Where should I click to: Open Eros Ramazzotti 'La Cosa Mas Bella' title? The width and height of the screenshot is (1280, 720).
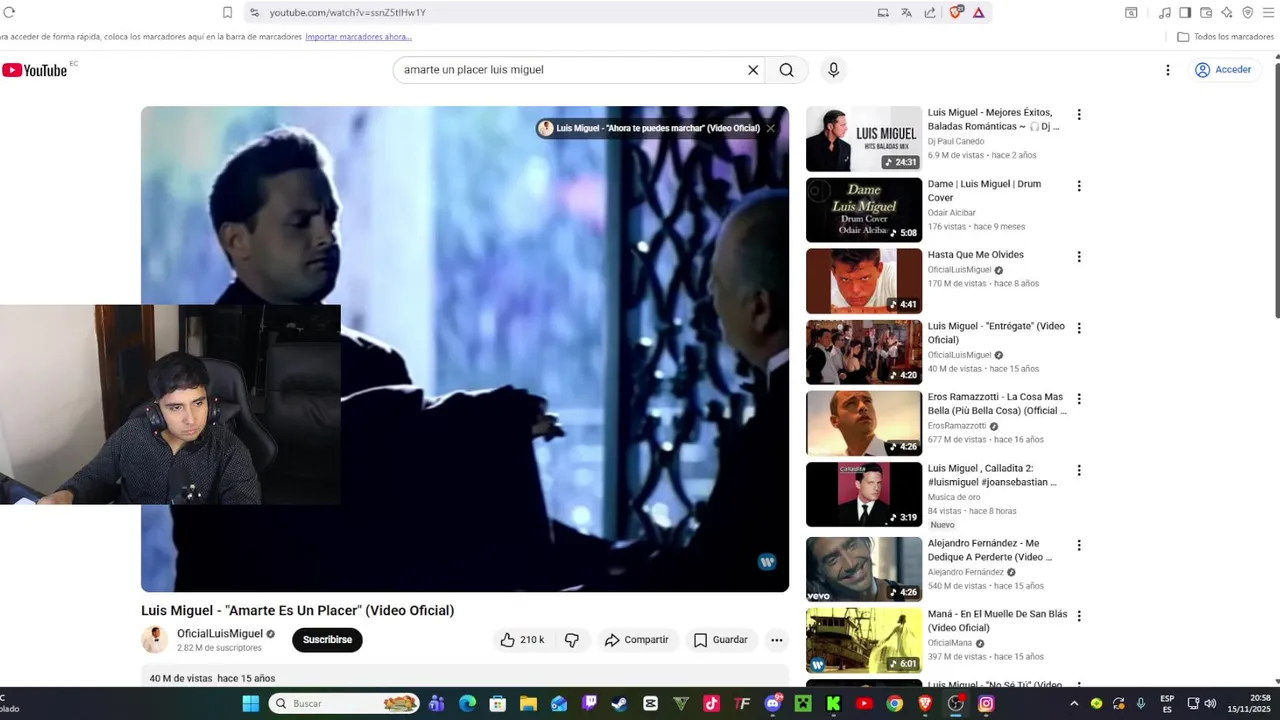pos(997,404)
